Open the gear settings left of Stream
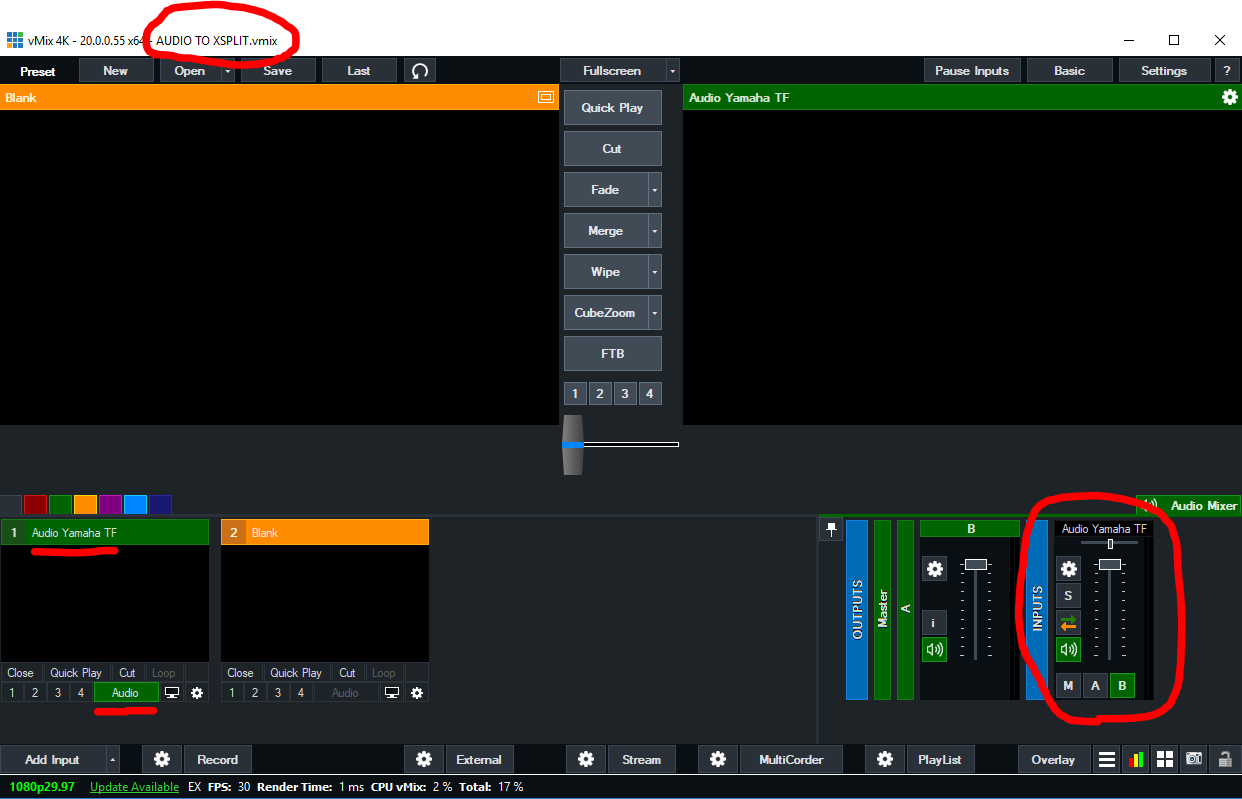The height and width of the screenshot is (799, 1242). (586, 759)
